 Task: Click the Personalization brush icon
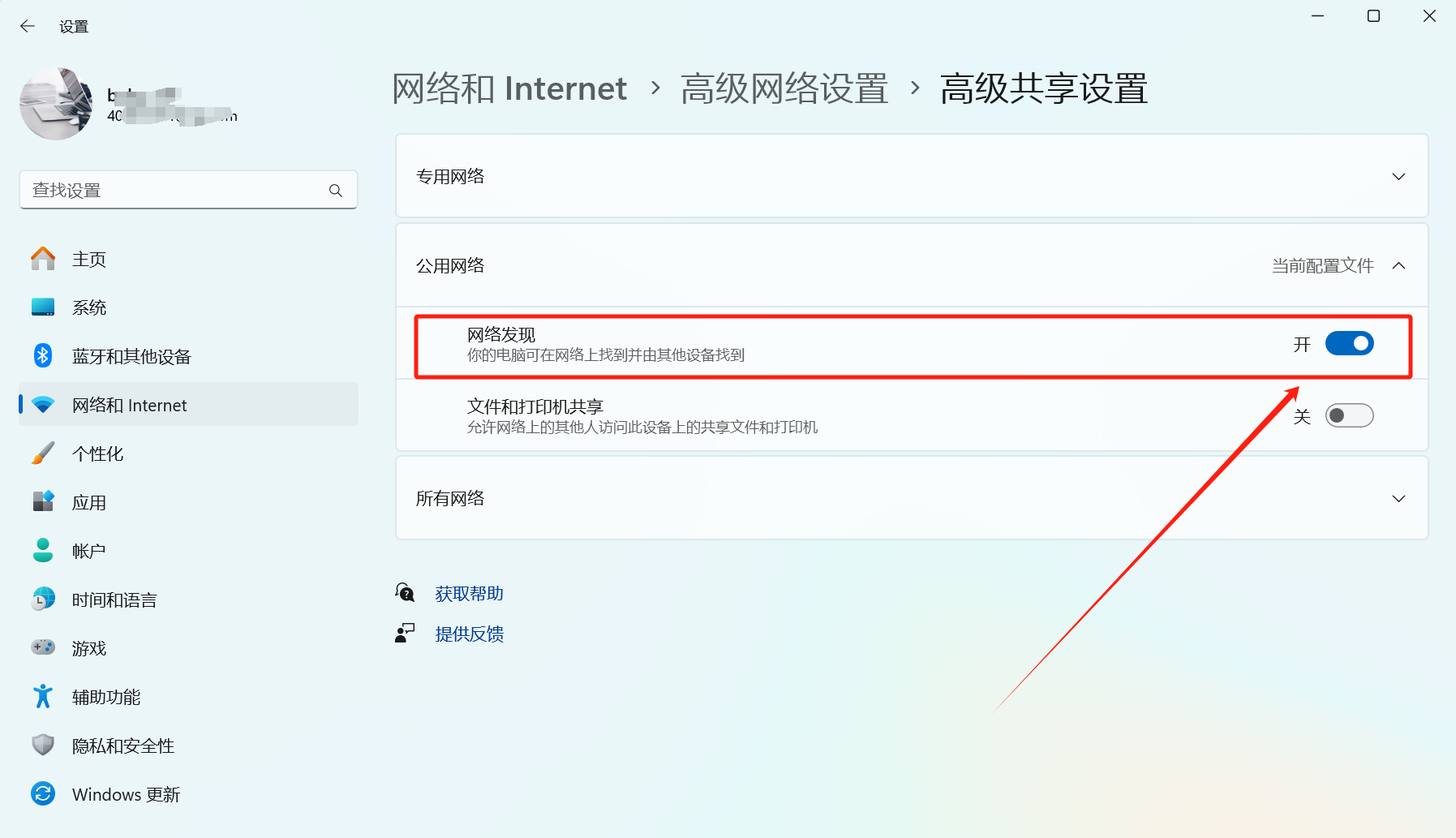[x=43, y=453]
